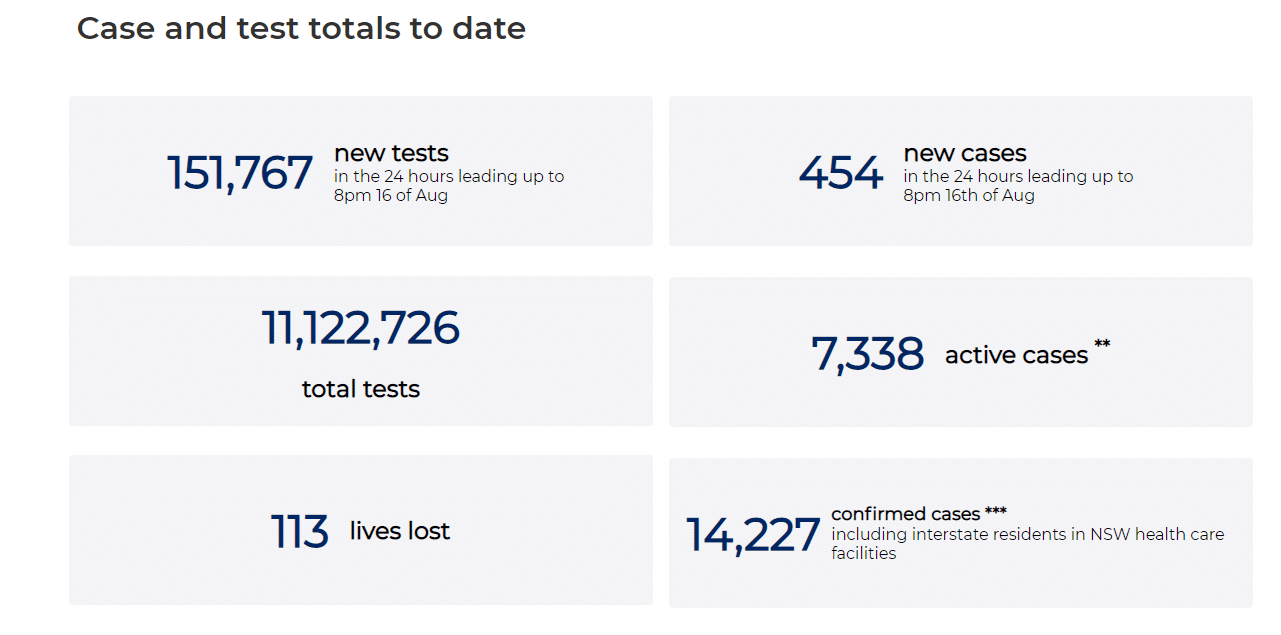The width and height of the screenshot is (1281, 635).
Task: Click the "Case and test totals to date" heading
Action: [301, 29]
